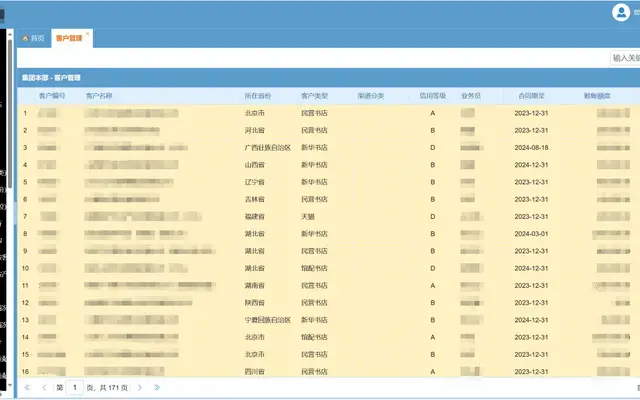Click the 2024-08-18 contract date
Image resolution: width=640 pixels, height=400 pixels.
pyautogui.click(x=531, y=147)
